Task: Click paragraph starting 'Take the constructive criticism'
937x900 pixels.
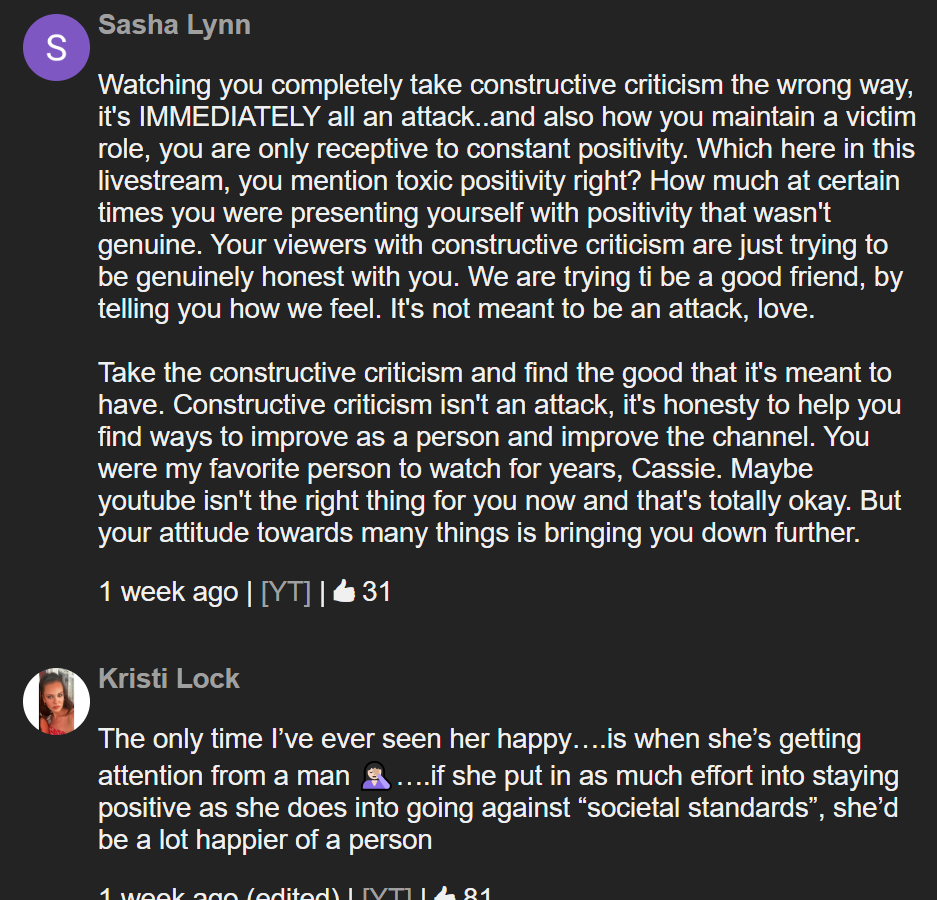Action: (500, 452)
